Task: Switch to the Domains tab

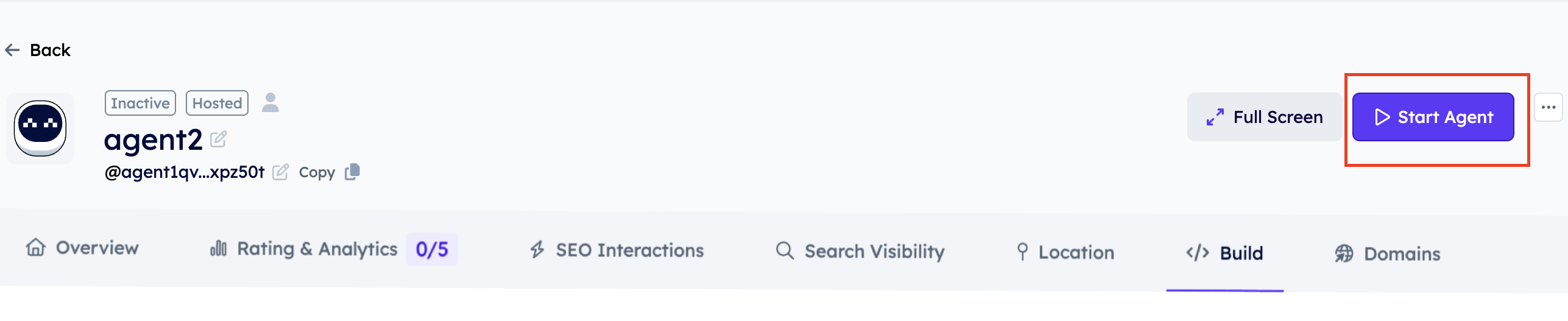Action: pos(1388,253)
